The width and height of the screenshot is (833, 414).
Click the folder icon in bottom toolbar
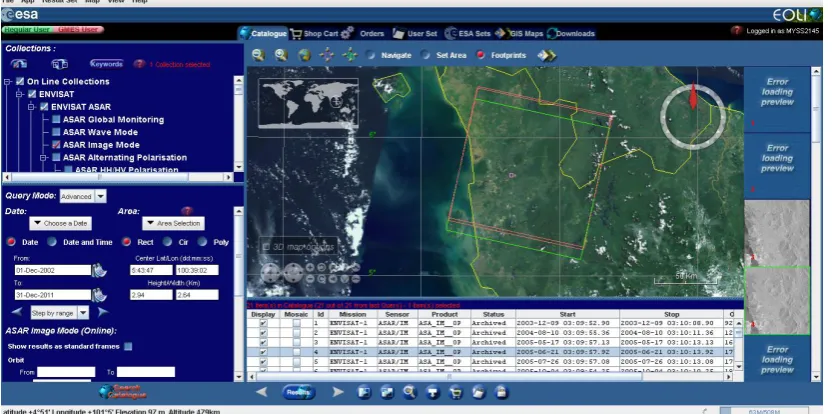point(479,393)
